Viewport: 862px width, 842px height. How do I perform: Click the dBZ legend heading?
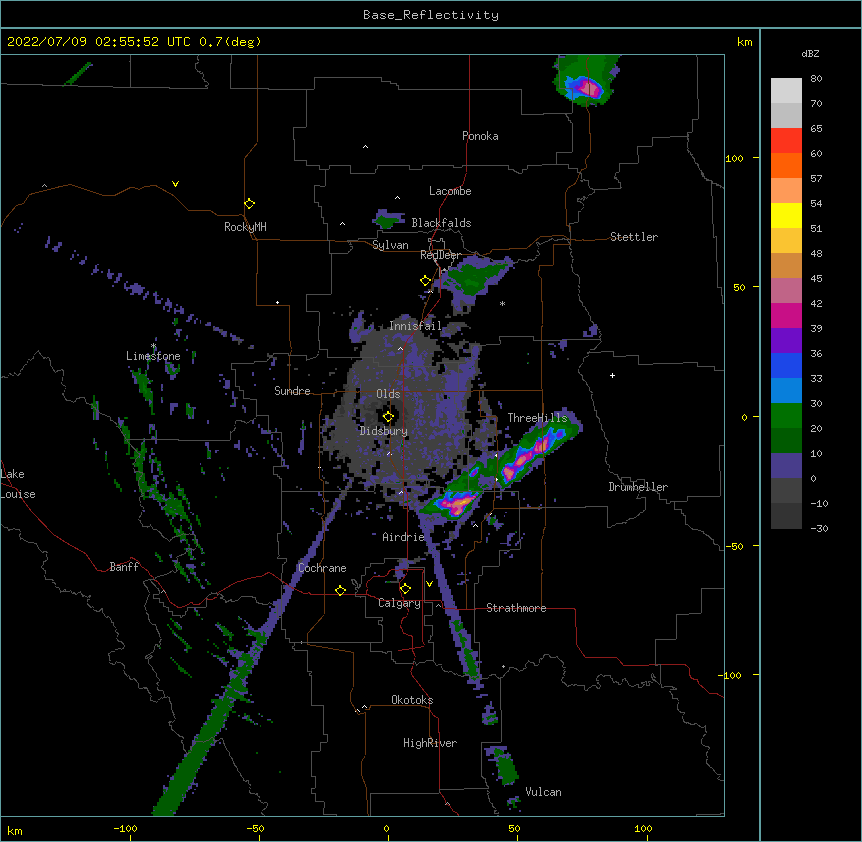coord(810,54)
